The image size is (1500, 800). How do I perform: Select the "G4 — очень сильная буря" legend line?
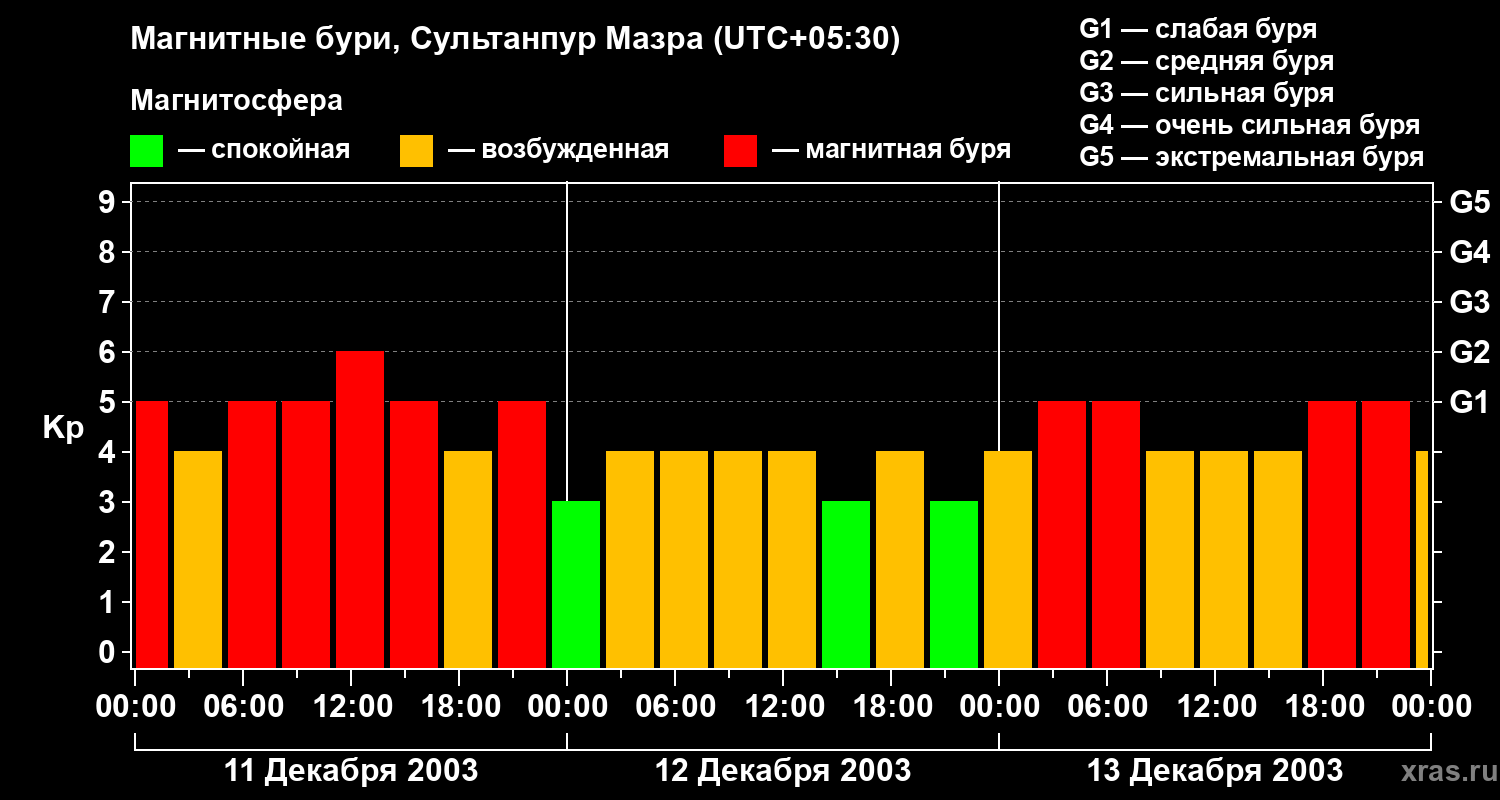click(x=1250, y=125)
